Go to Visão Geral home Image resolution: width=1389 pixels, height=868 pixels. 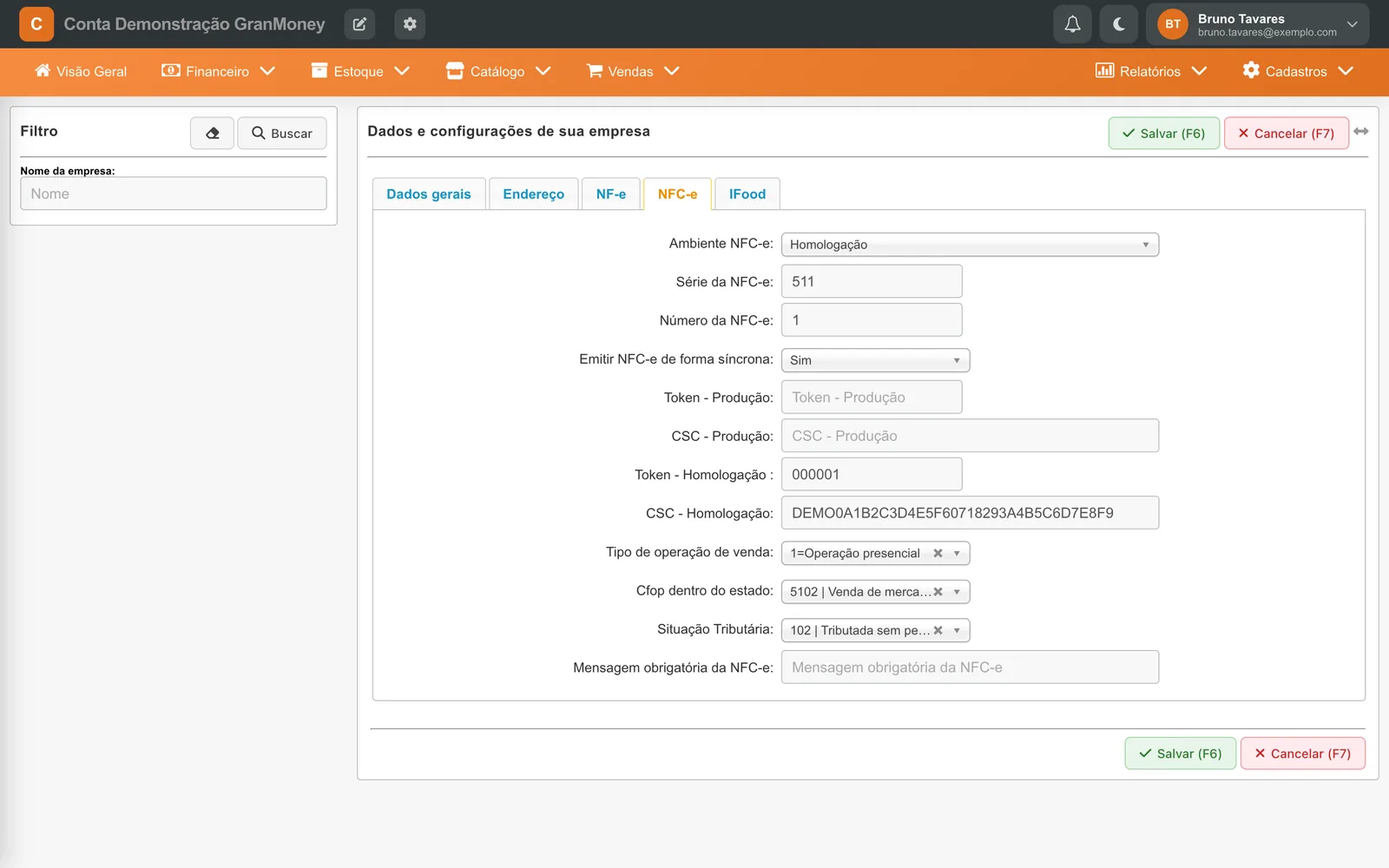(81, 71)
